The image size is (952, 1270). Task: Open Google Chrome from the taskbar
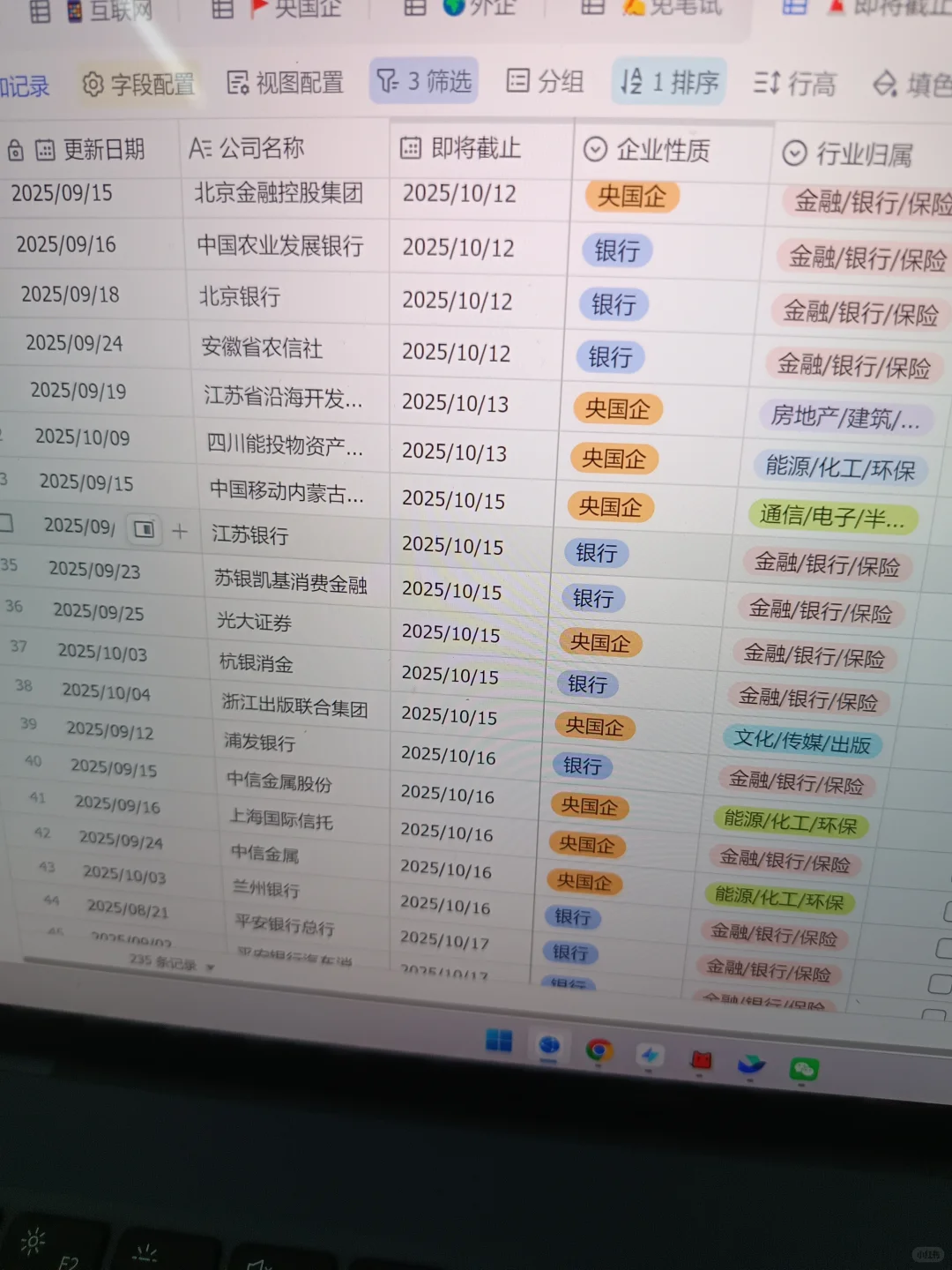(x=599, y=1050)
